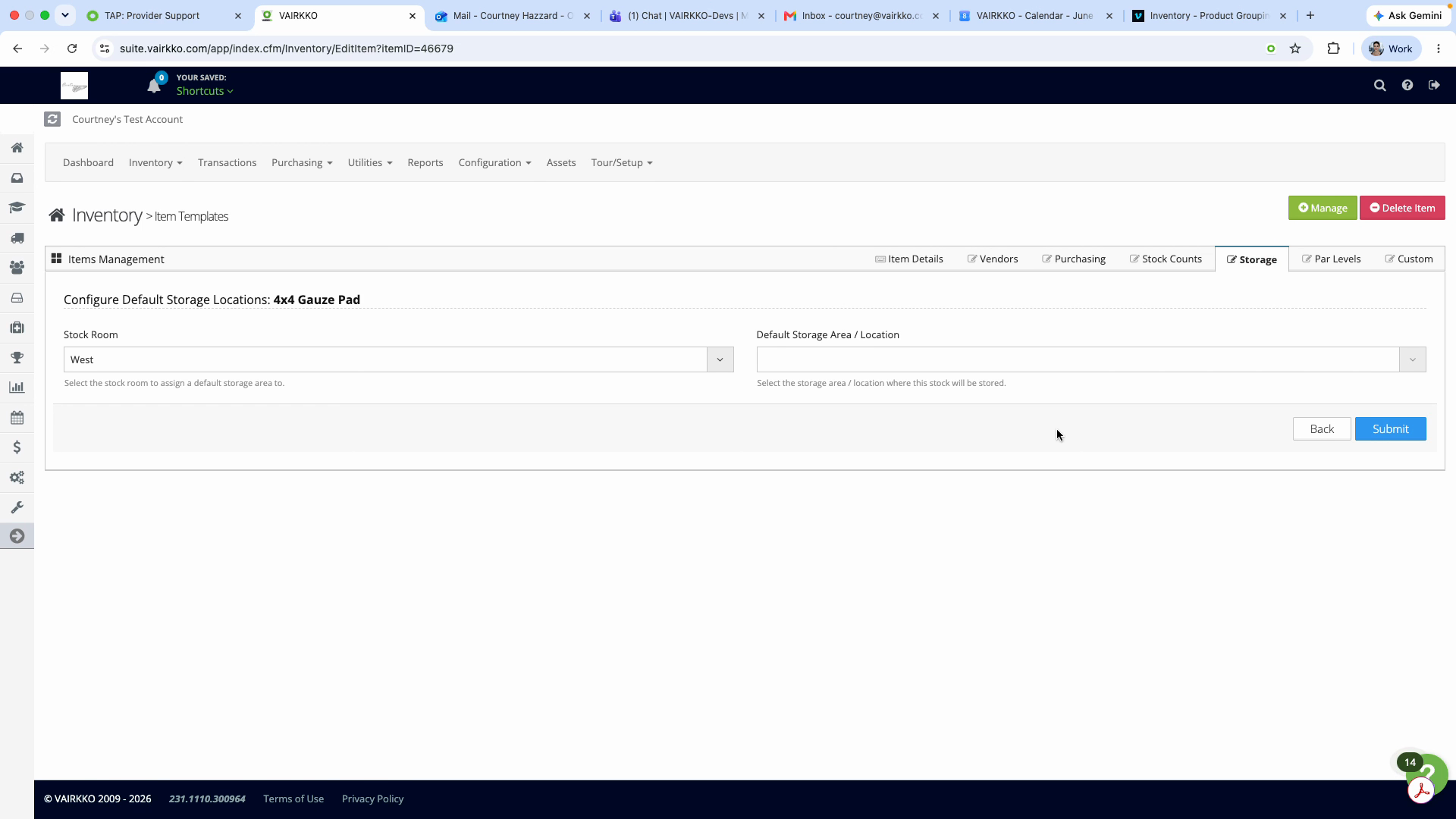Viewport: 1456px width, 819px height.
Task: Expand the Utilities menu
Action: coord(370,162)
